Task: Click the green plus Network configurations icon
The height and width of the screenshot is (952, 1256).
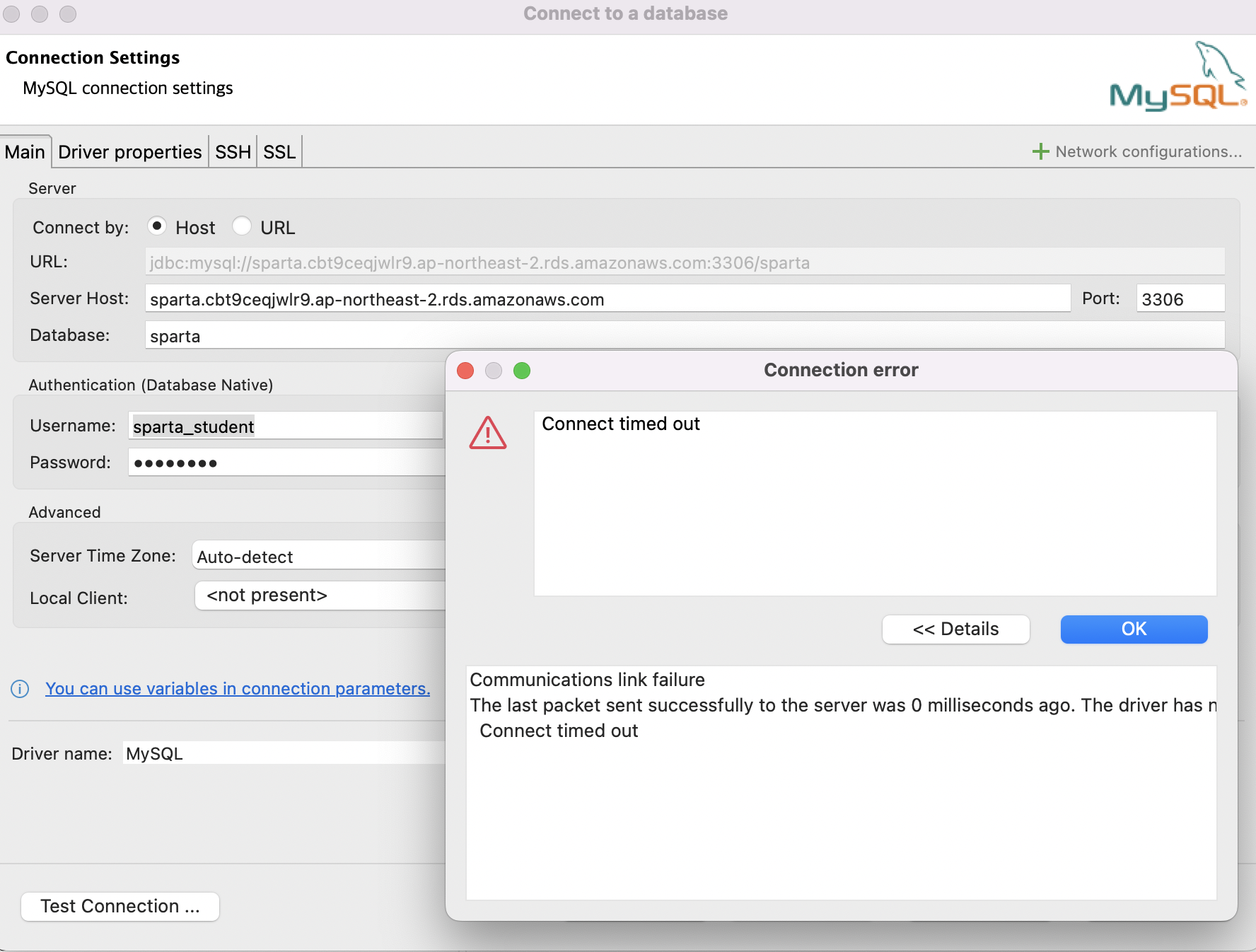Action: [1040, 151]
